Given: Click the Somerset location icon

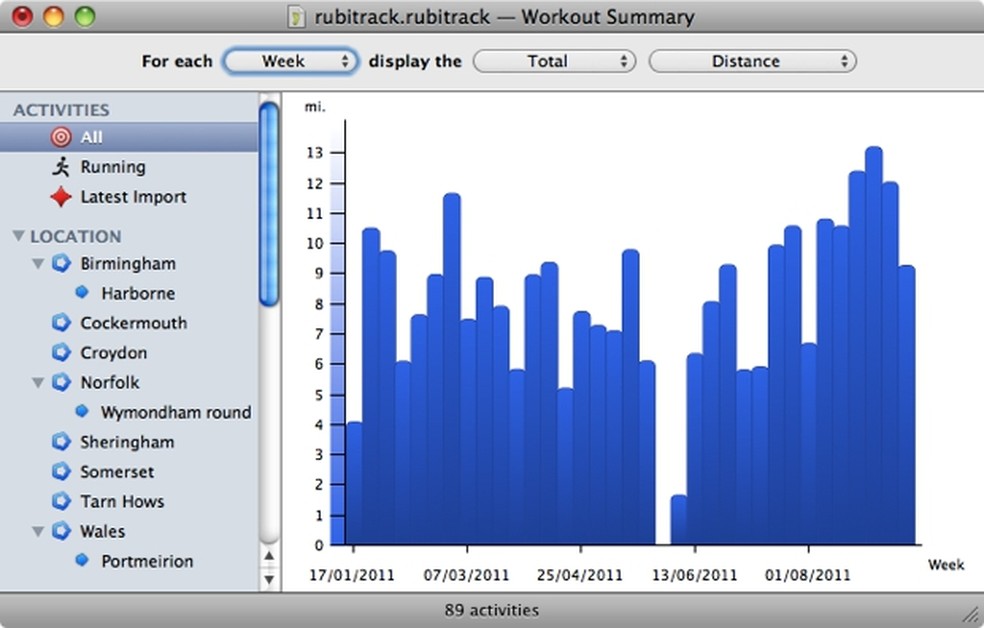Looking at the screenshot, I should [x=61, y=471].
